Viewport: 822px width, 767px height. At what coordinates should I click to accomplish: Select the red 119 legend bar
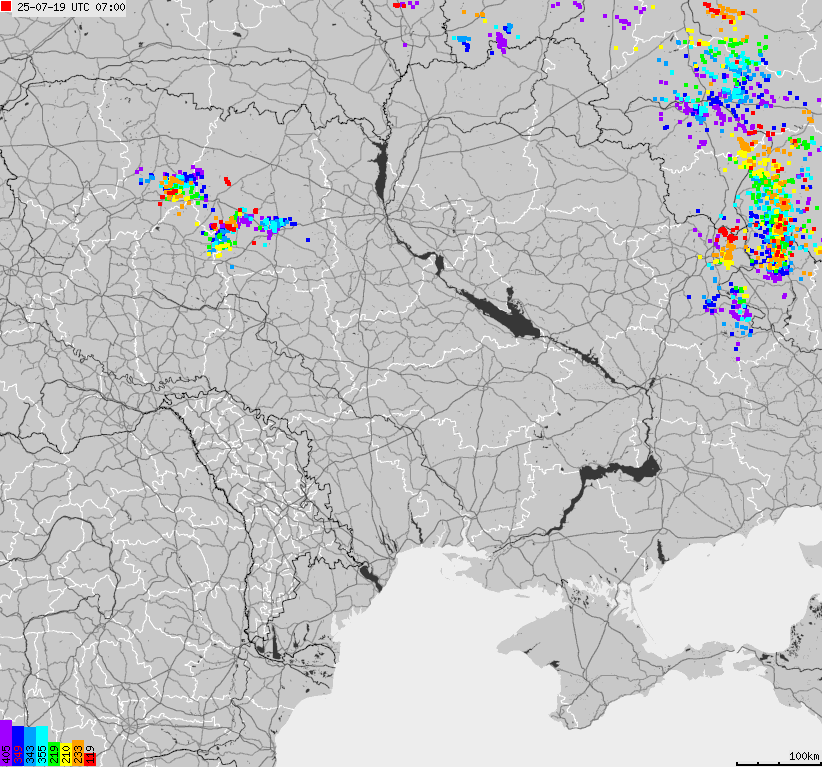click(90, 760)
